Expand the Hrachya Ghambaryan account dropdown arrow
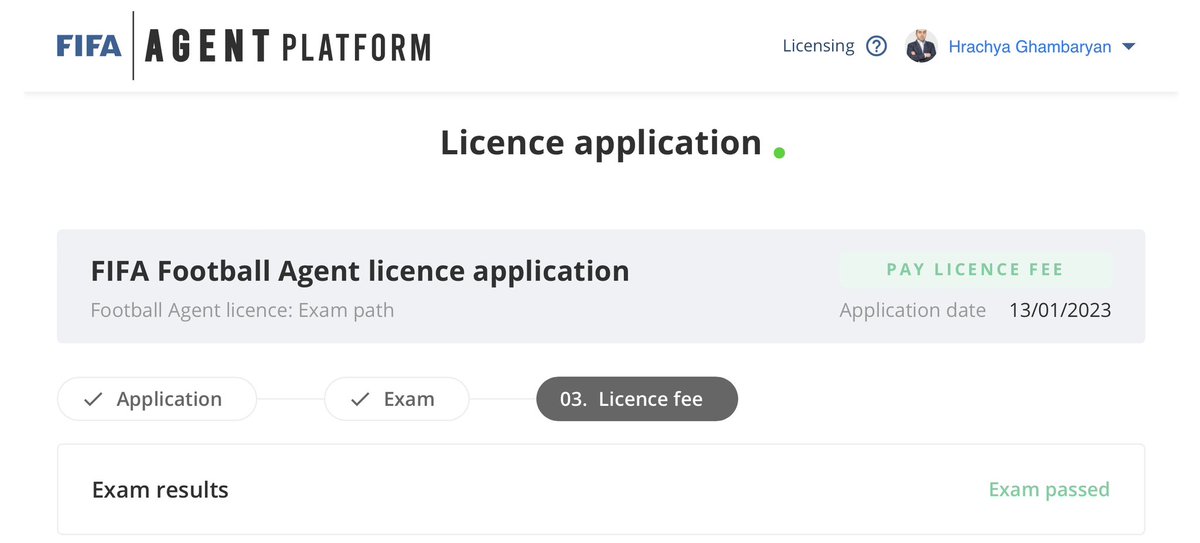 (x=1129, y=47)
